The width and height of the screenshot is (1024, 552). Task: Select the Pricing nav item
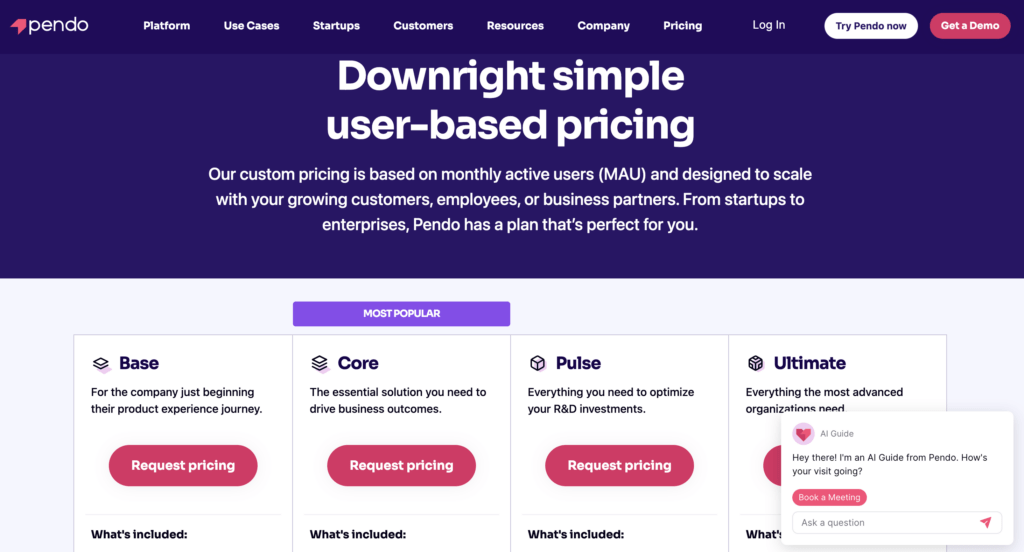click(x=683, y=26)
